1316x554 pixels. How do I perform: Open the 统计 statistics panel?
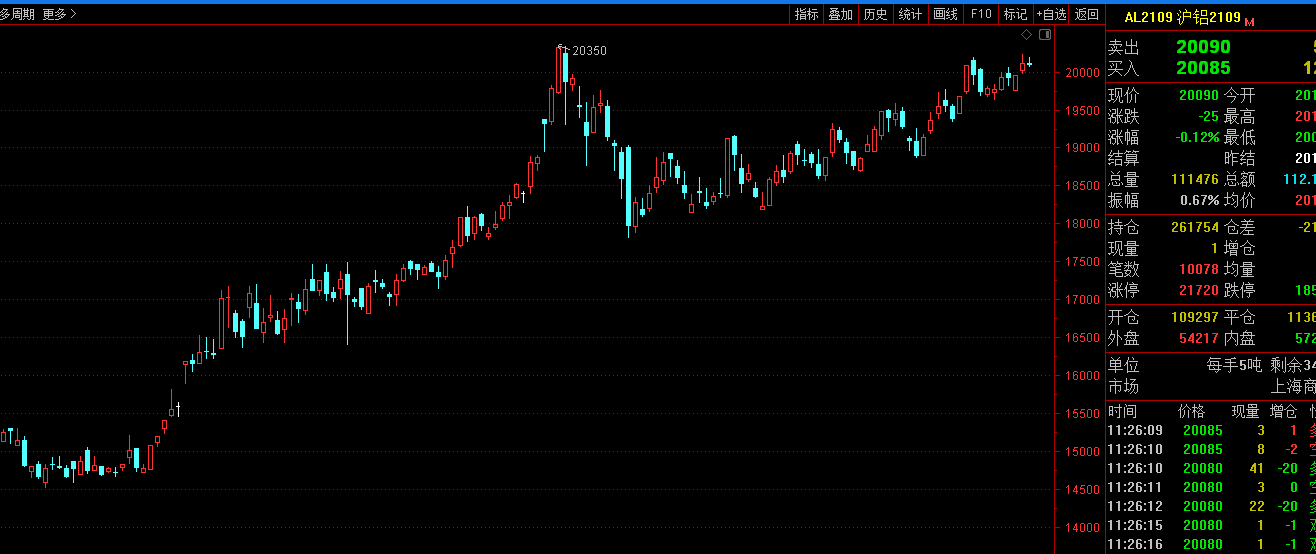click(x=910, y=14)
